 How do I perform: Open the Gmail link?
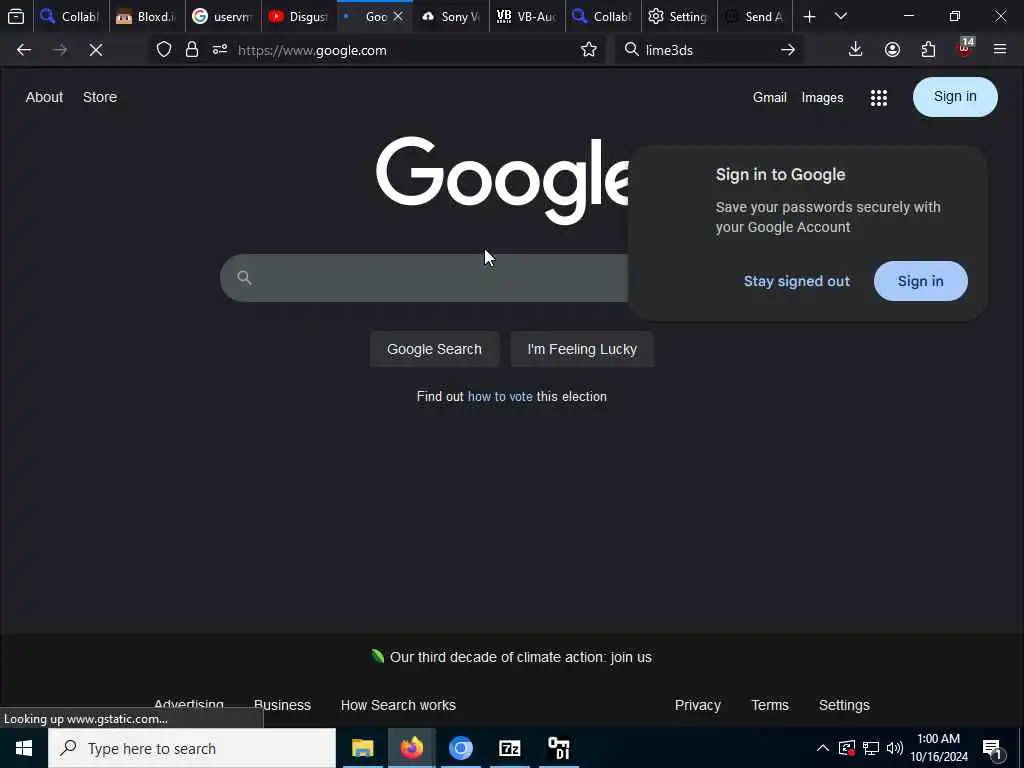click(769, 97)
